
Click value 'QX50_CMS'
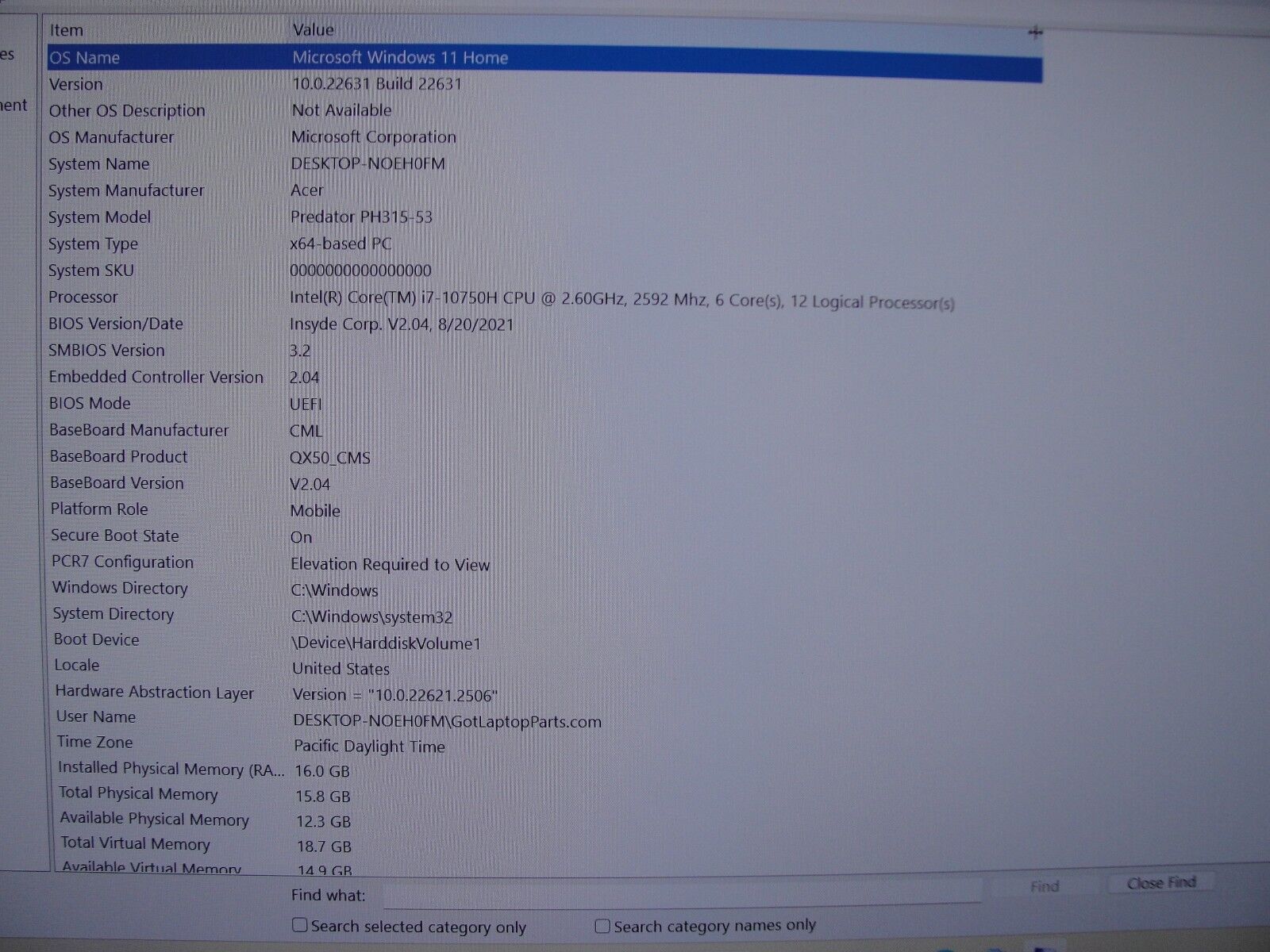[x=330, y=458]
